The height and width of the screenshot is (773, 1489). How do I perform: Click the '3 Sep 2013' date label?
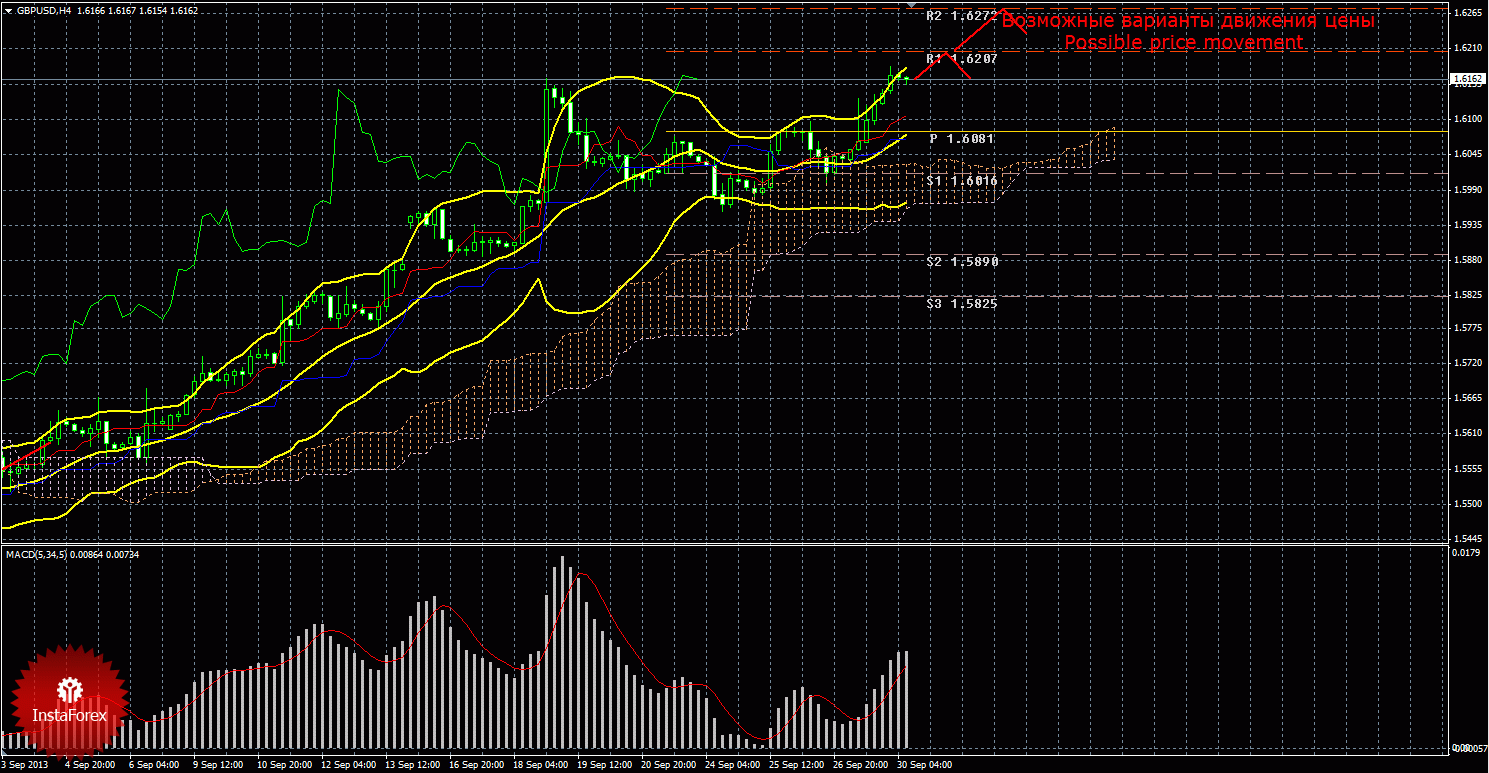23,765
